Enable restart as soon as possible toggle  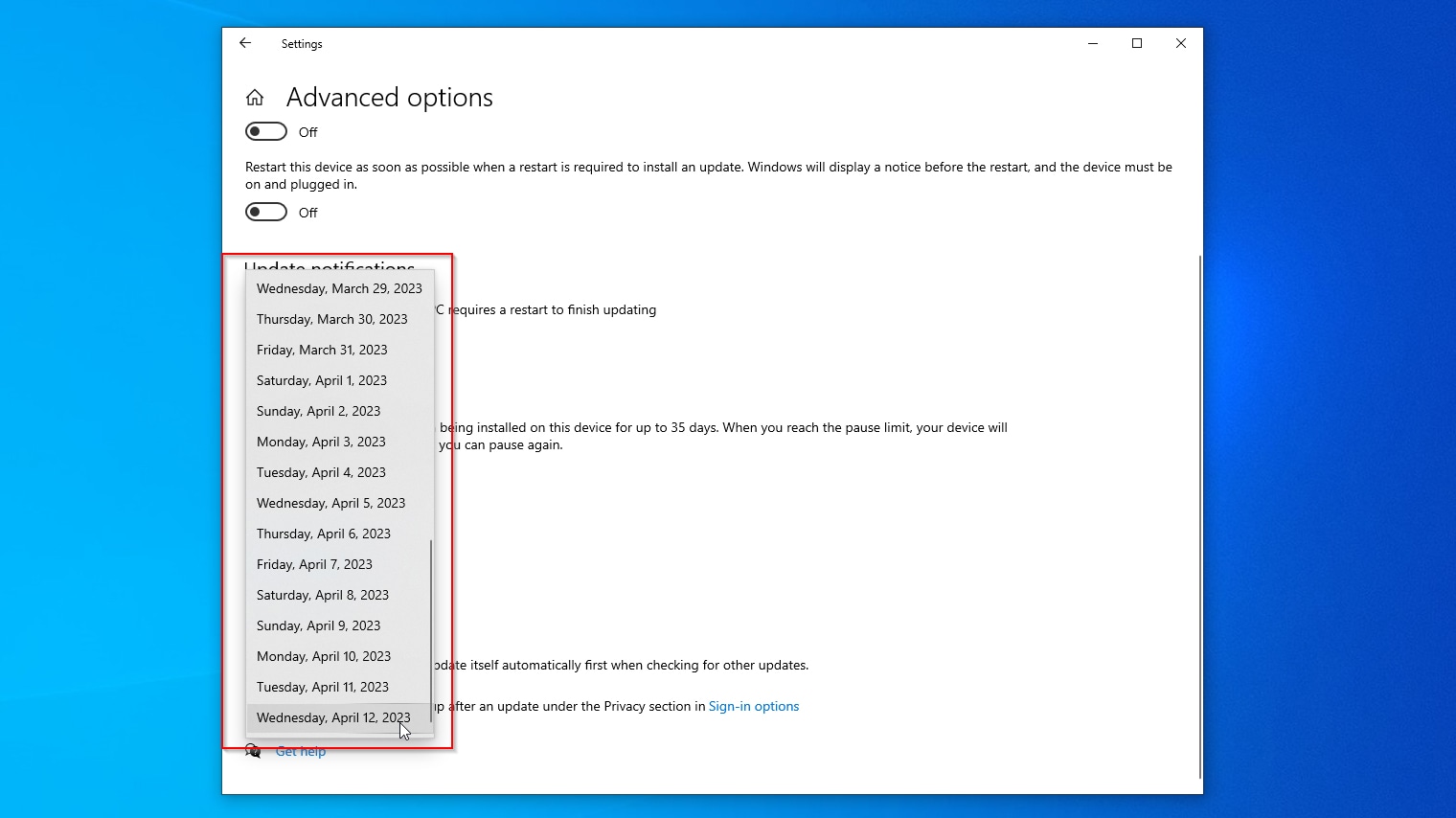point(266,212)
